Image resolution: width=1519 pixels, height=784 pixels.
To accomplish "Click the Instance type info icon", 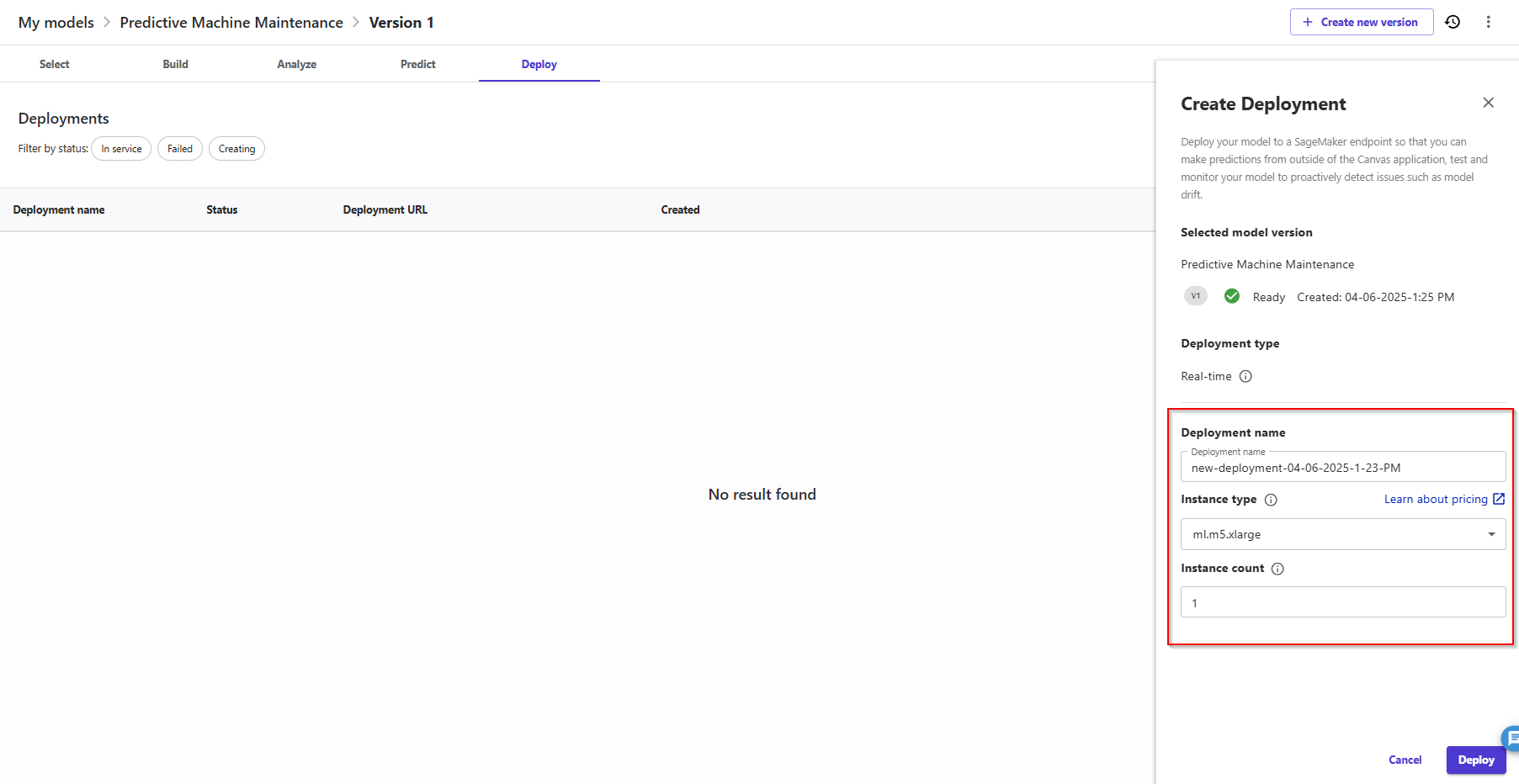I will pyautogui.click(x=1271, y=500).
